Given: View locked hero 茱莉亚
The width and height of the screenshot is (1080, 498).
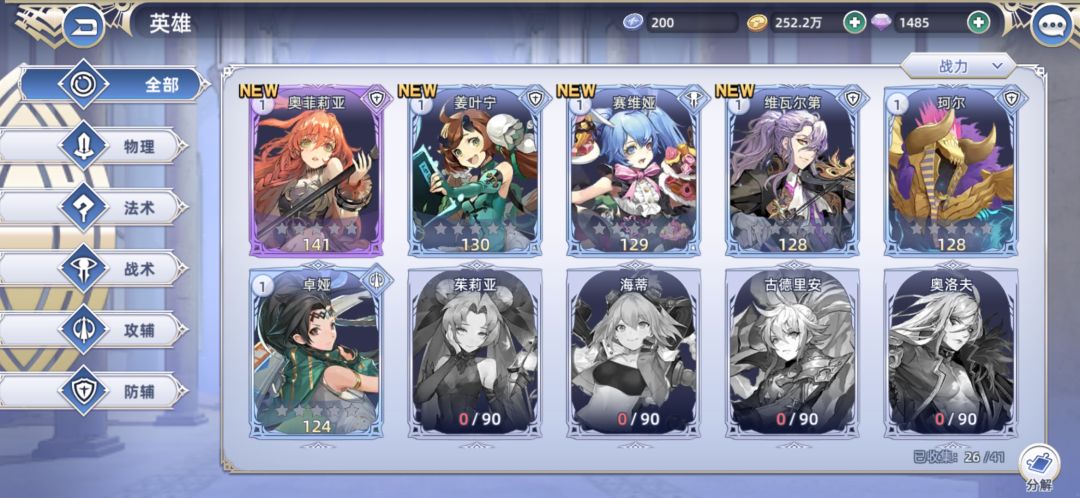Looking at the screenshot, I should point(475,353).
